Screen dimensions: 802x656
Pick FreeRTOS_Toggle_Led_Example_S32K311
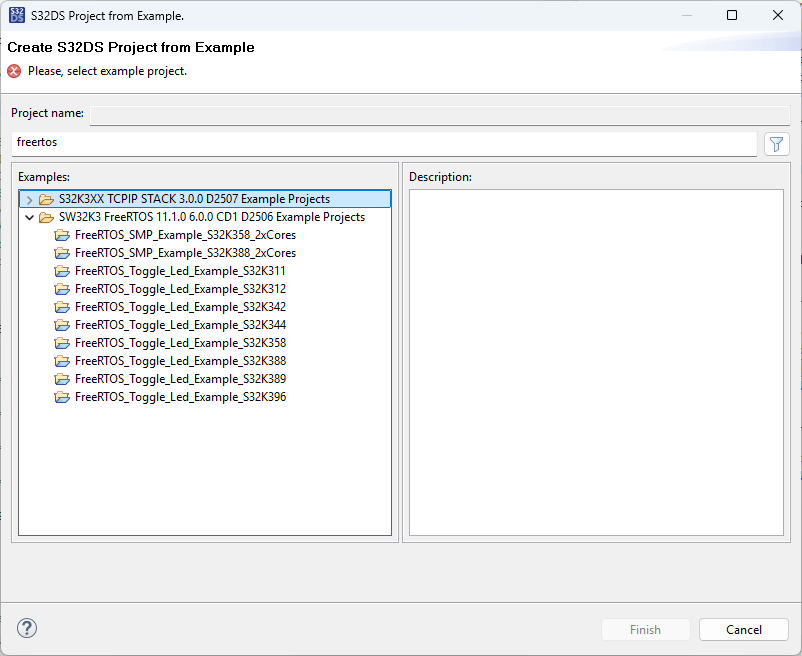pyautogui.click(x=180, y=271)
